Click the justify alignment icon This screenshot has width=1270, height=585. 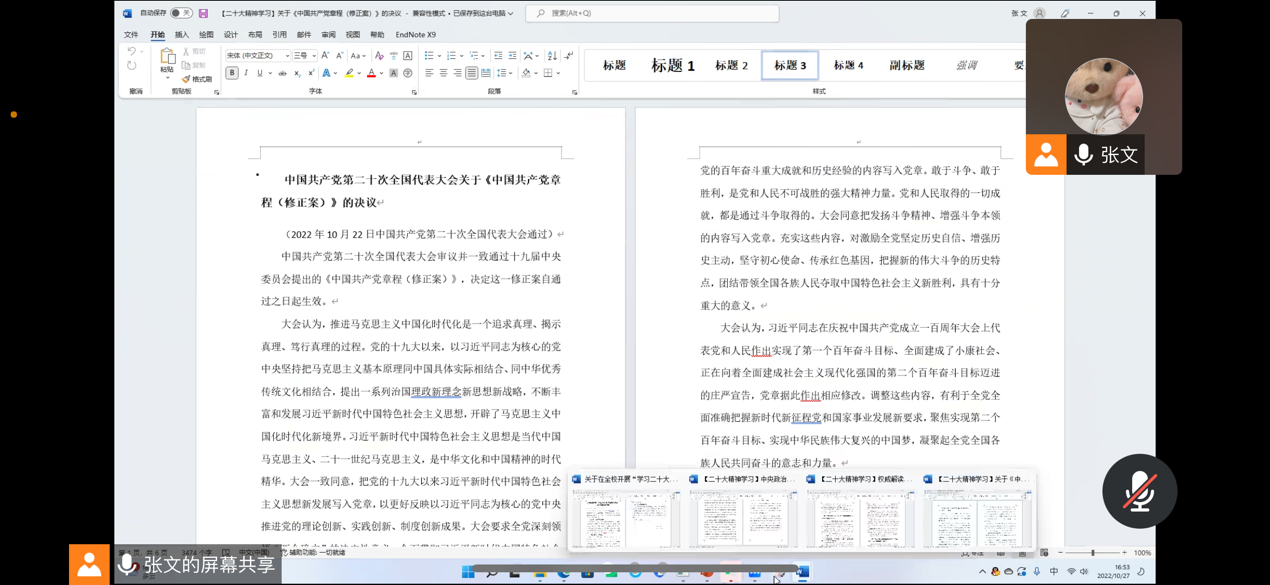click(x=471, y=73)
